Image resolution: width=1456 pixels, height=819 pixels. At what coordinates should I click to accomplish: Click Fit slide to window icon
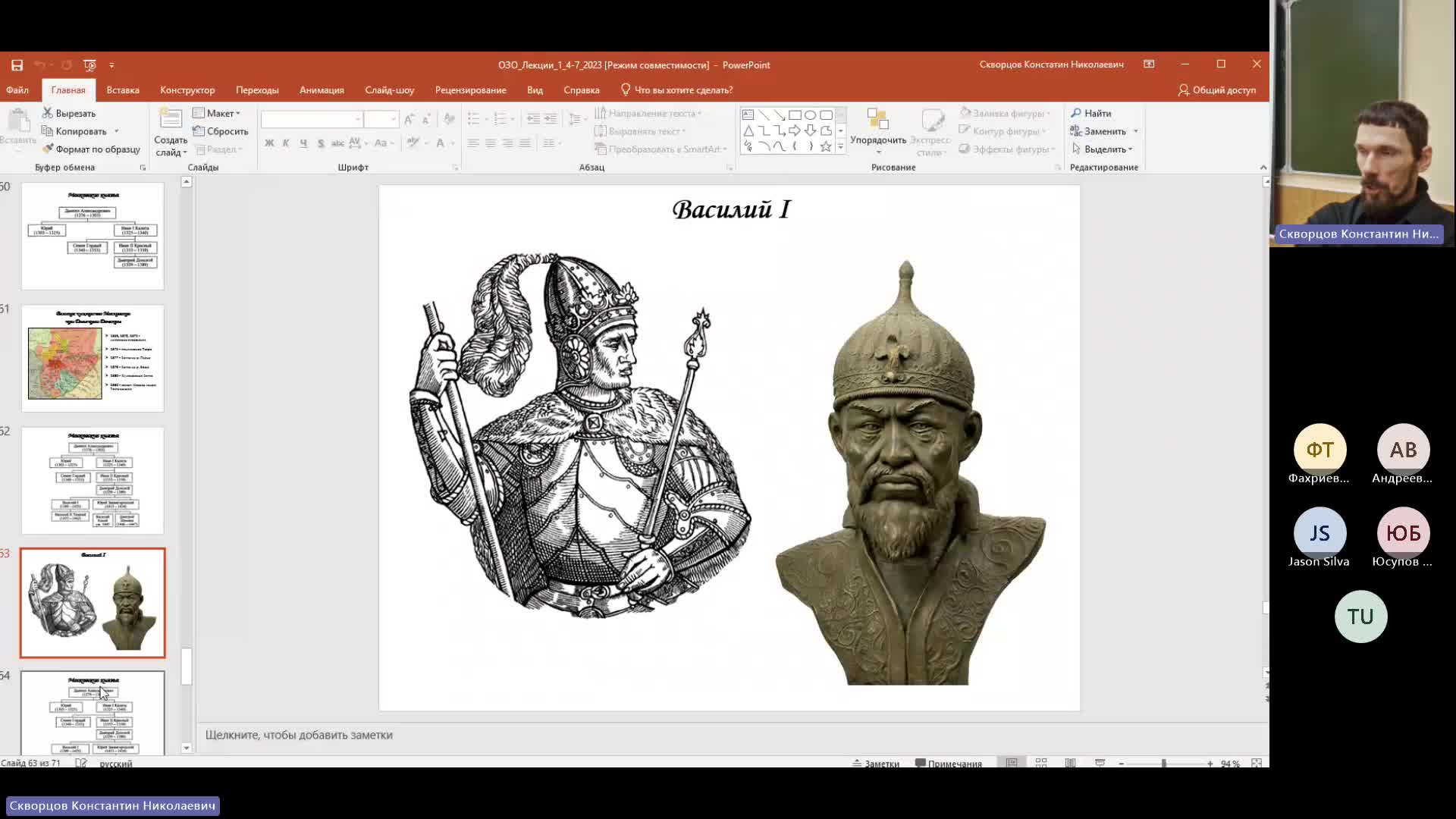coord(1257,763)
